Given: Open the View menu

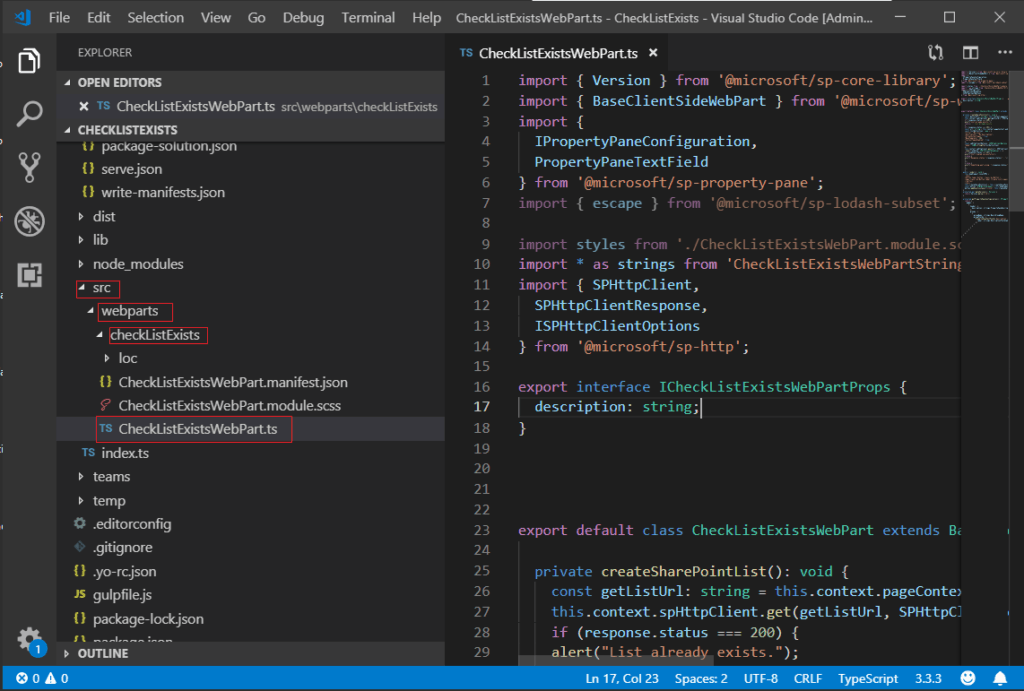Looking at the screenshot, I should [x=216, y=18].
